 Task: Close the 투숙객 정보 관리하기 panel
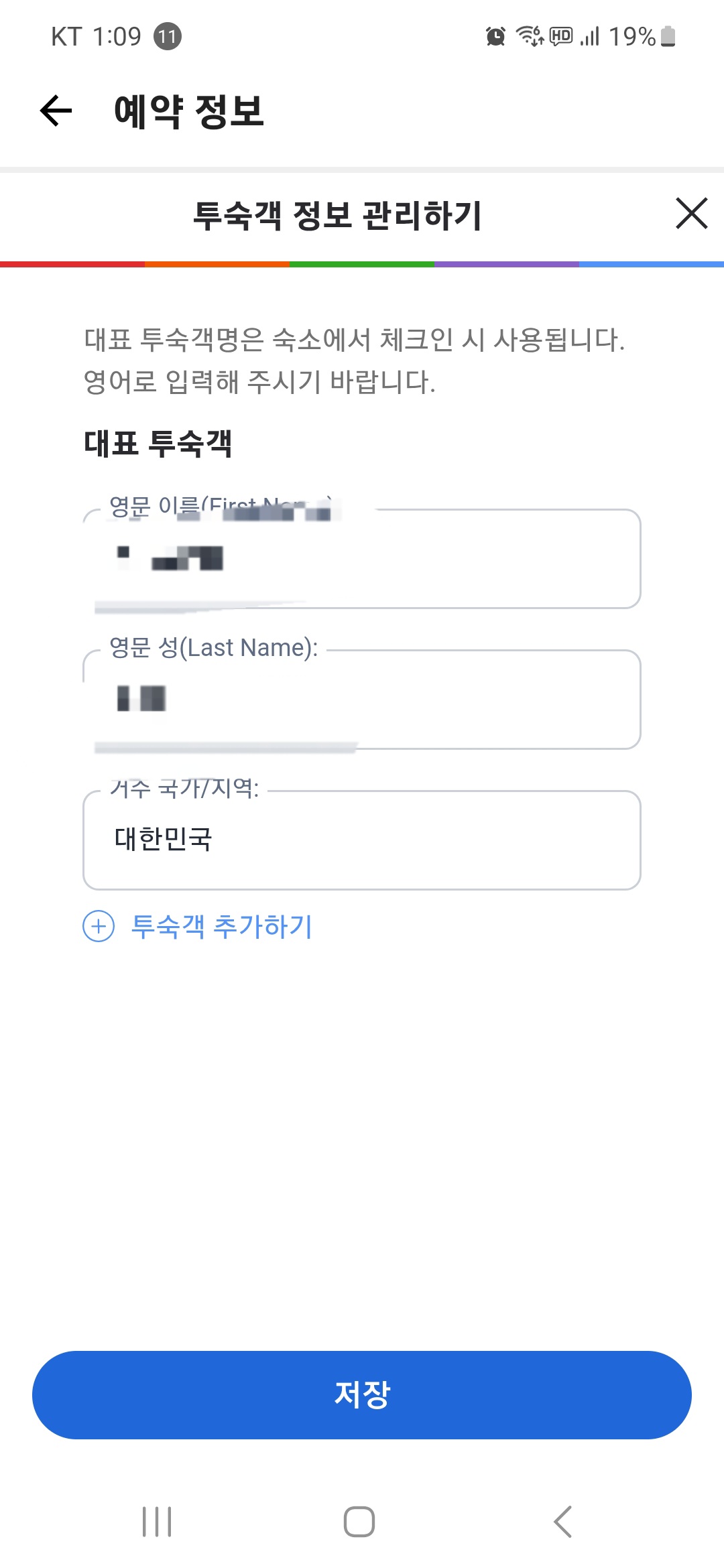point(691,214)
